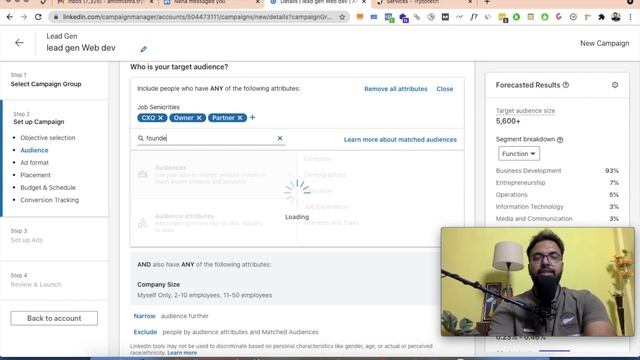Click the Target audience size label
The width and height of the screenshot is (640, 360).
[x=525, y=111]
